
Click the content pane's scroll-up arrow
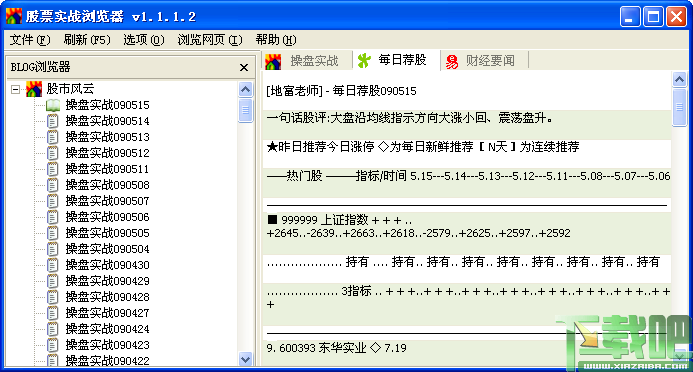(x=679, y=80)
